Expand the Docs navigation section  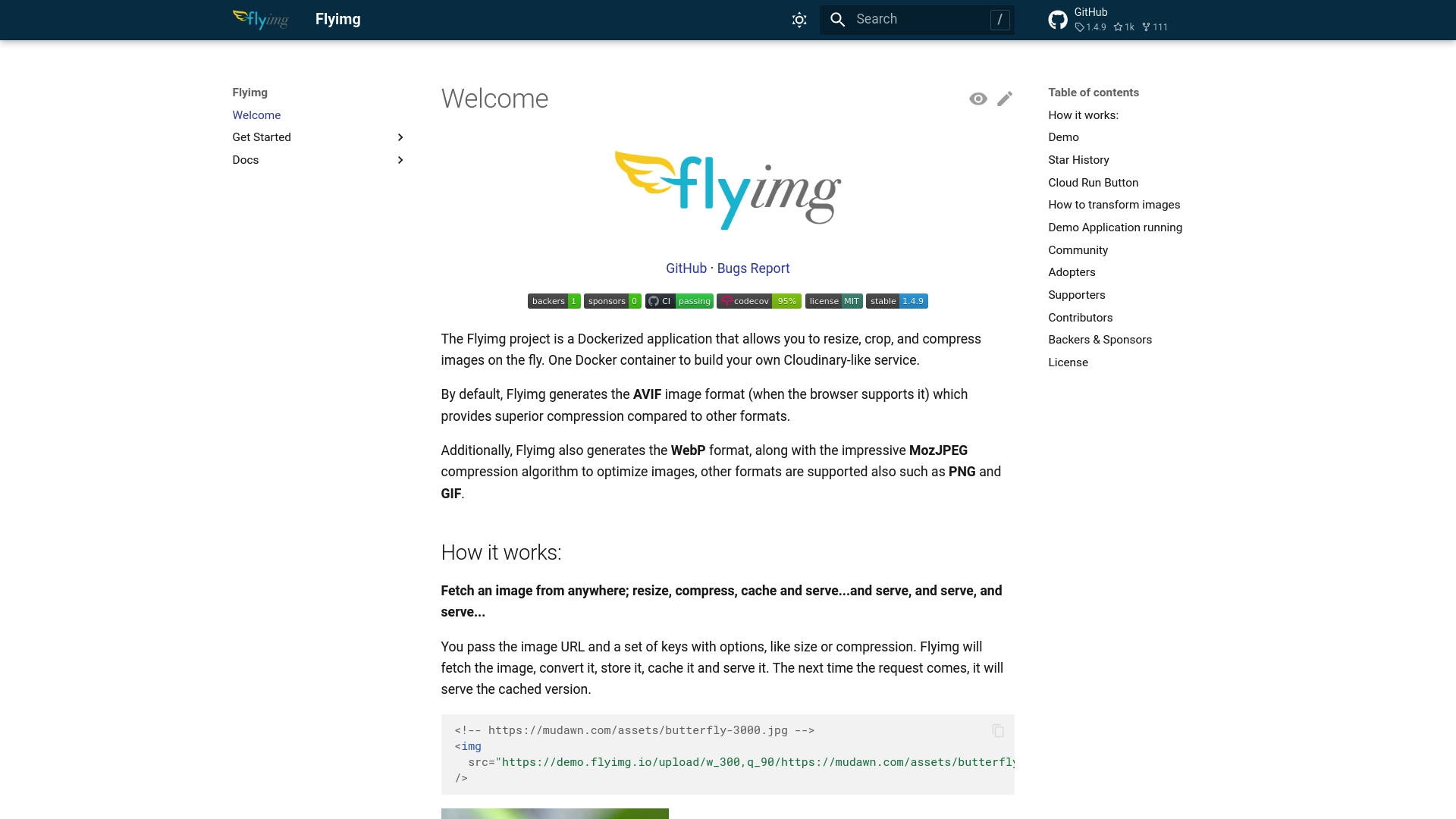click(400, 160)
